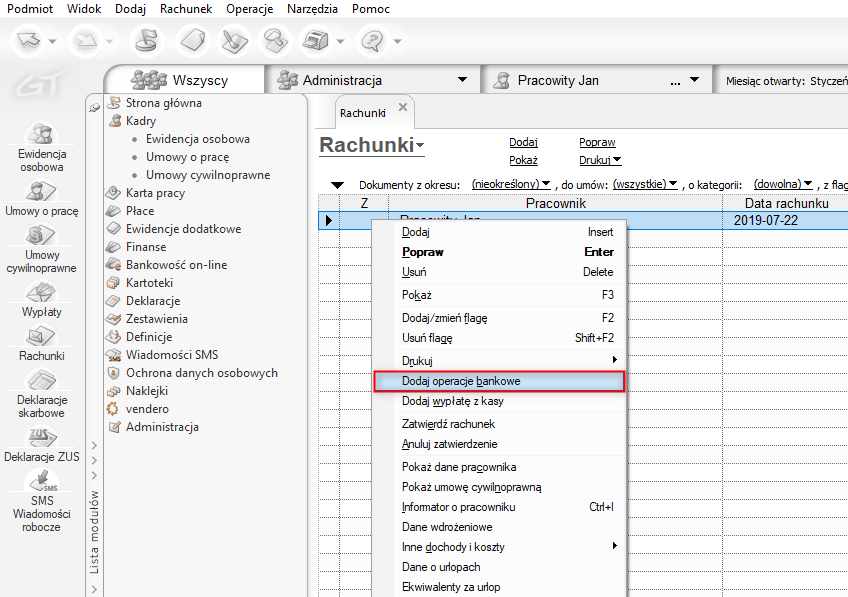
Task: Click the printer toolbar icon
Action: [x=318, y=41]
